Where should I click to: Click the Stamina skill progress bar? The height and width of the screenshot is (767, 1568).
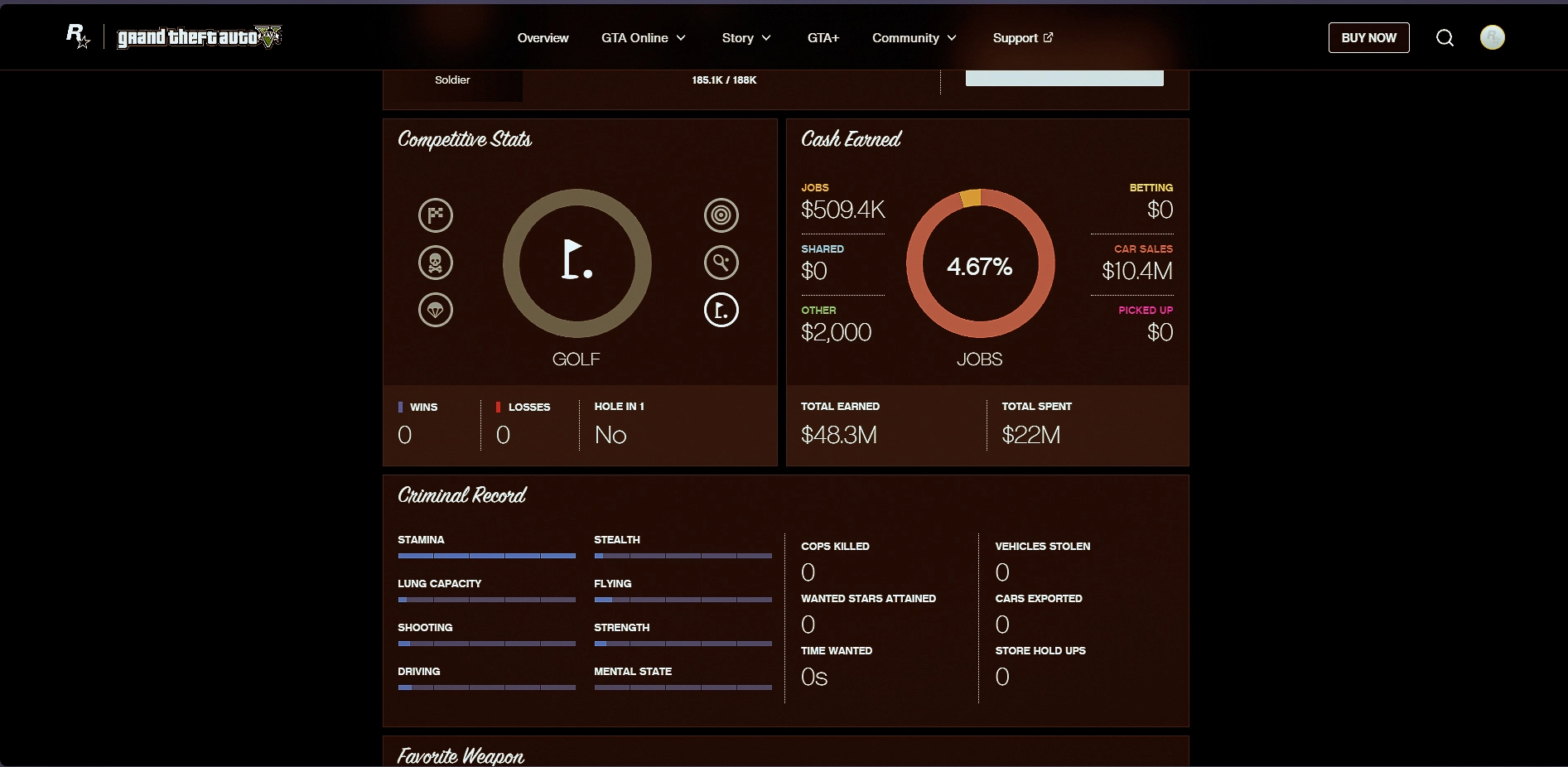[x=486, y=556]
